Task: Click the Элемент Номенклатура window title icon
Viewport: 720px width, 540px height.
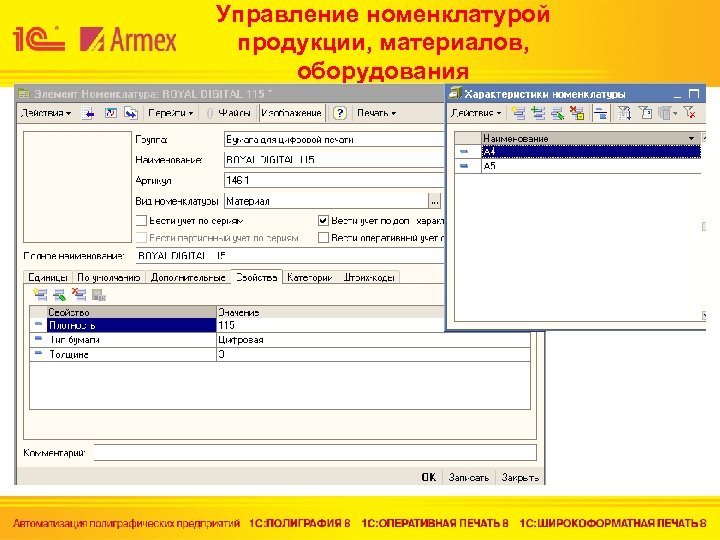Action: 24,94
